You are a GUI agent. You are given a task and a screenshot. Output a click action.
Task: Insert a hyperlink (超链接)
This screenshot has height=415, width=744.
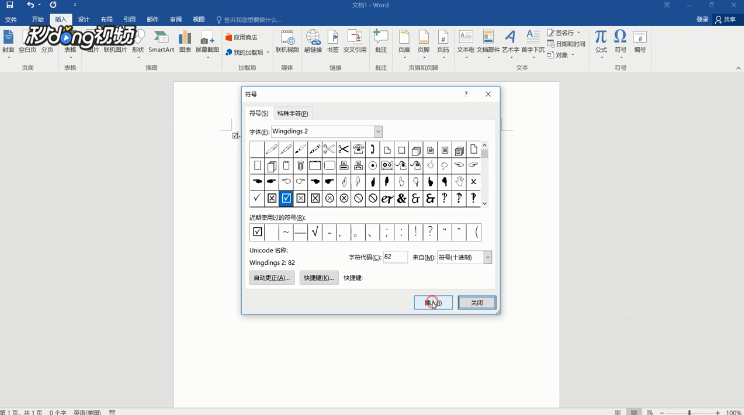(313, 42)
